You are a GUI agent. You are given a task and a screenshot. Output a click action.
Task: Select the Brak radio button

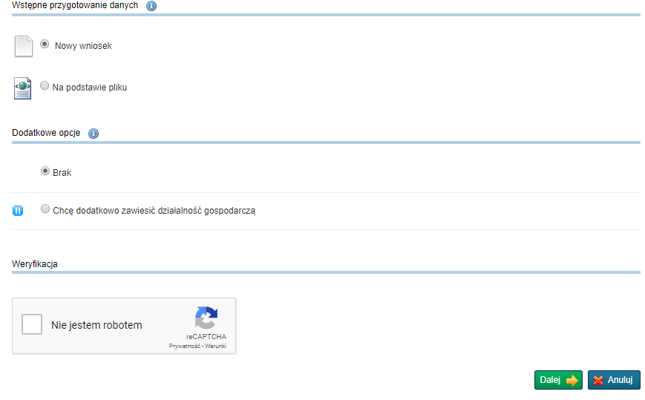(45, 171)
